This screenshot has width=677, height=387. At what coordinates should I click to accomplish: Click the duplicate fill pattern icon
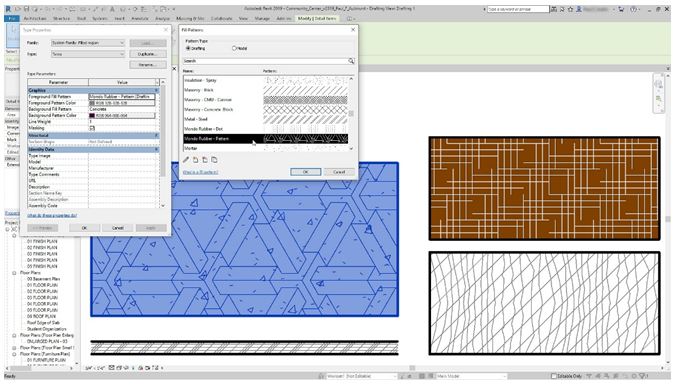[x=214, y=160]
